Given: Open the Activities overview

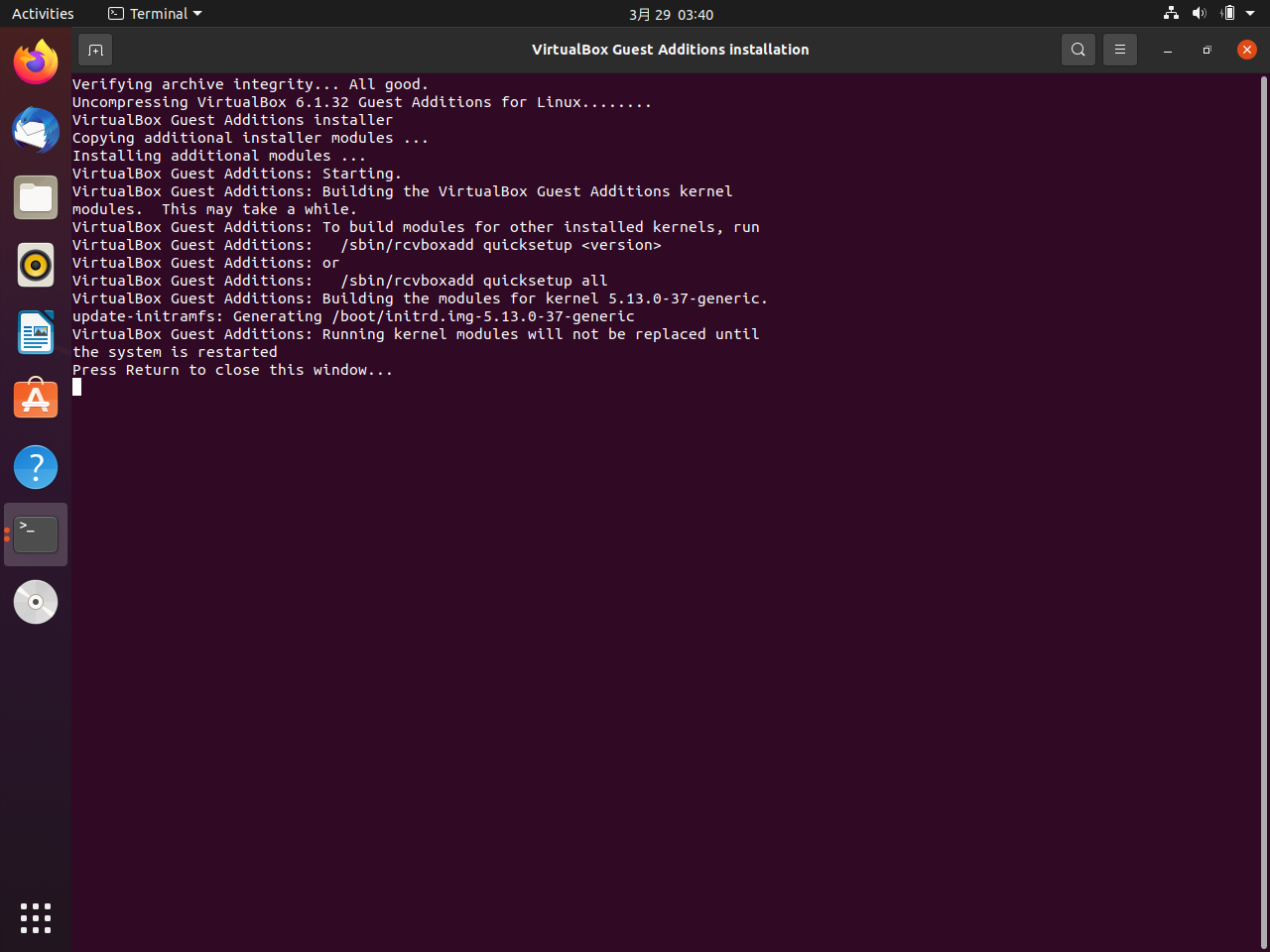Looking at the screenshot, I should (x=43, y=14).
